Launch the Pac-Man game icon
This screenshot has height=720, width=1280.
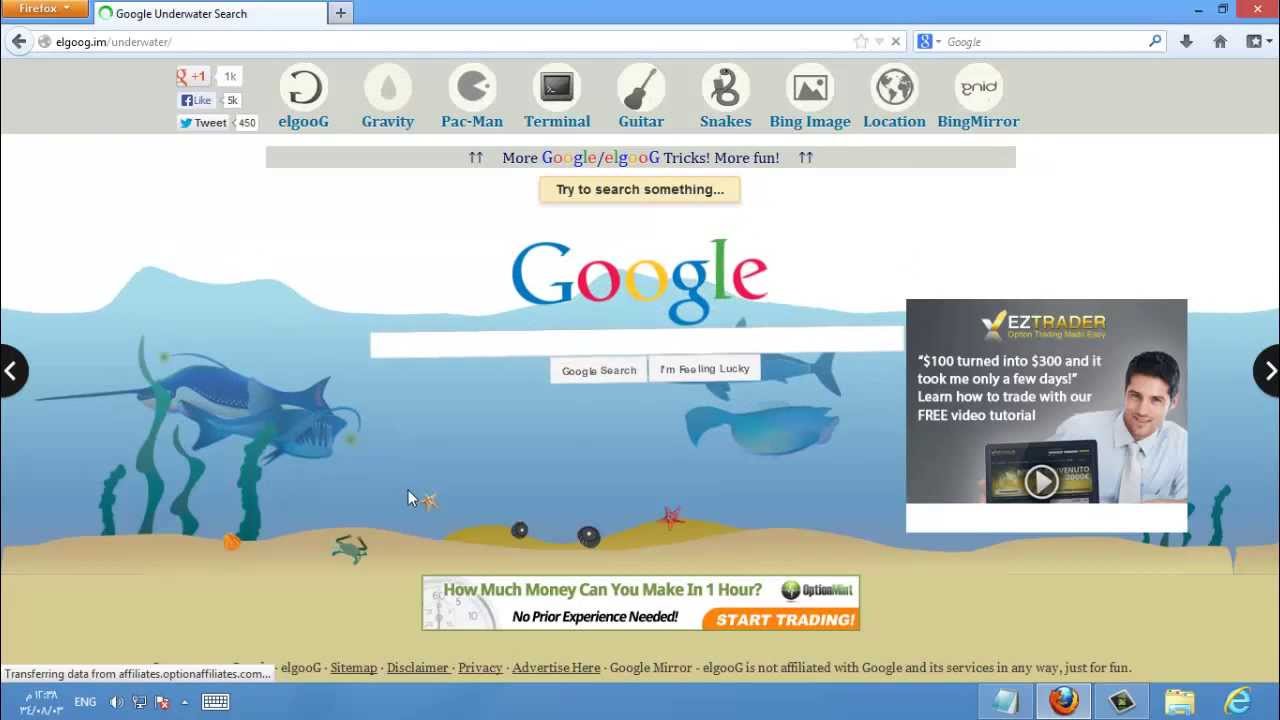click(472, 89)
